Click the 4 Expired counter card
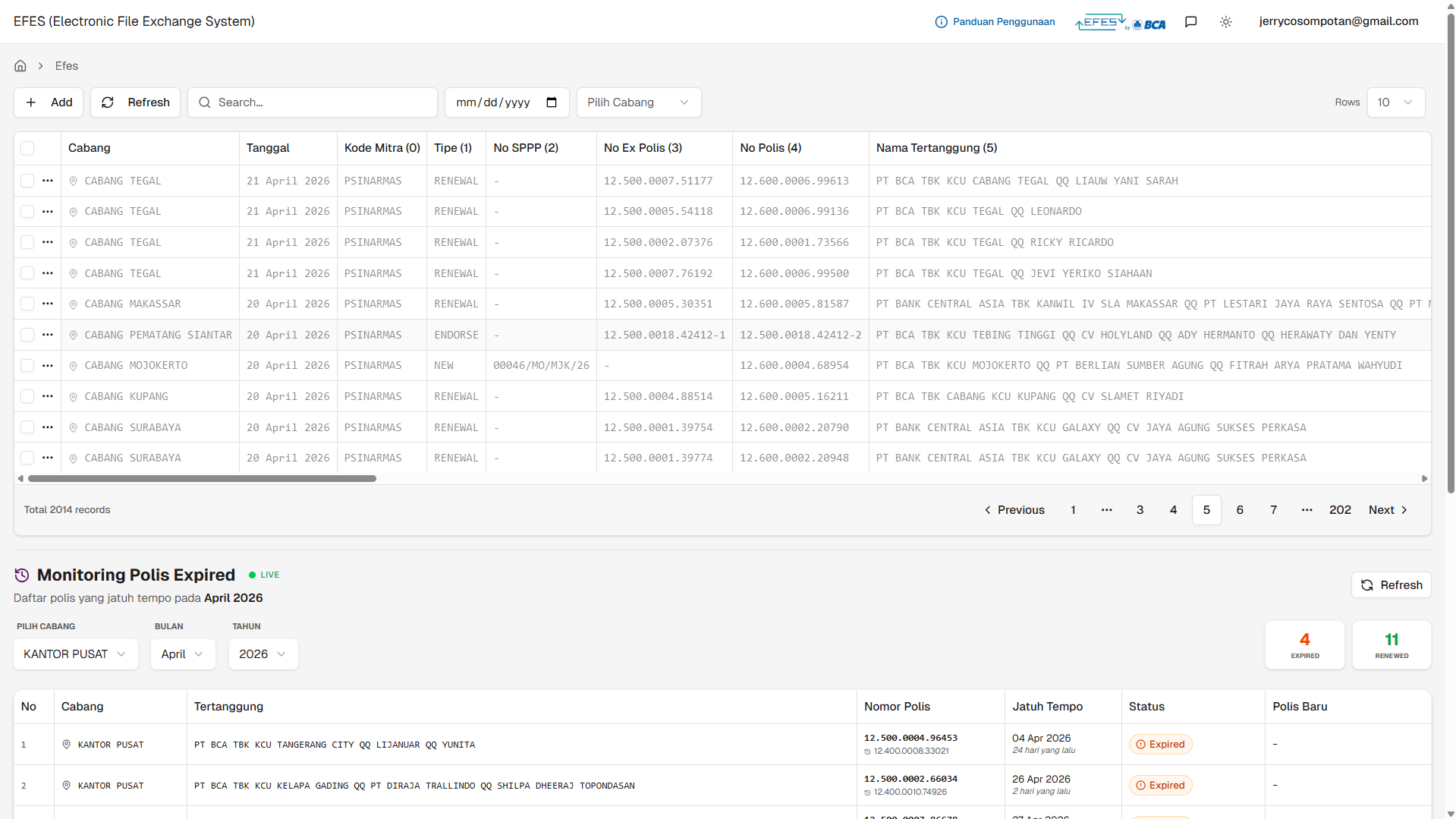The width and height of the screenshot is (1456, 819). point(1305,645)
